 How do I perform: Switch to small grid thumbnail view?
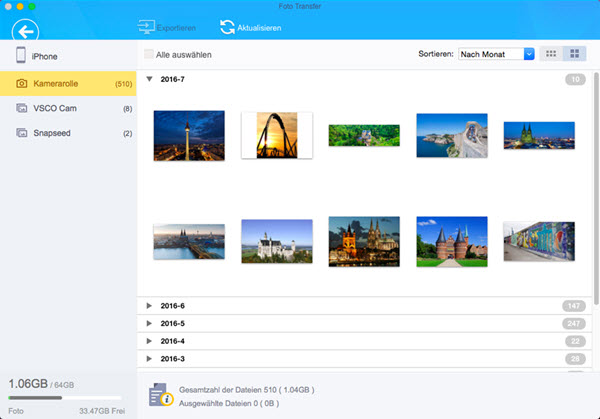coord(551,54)
